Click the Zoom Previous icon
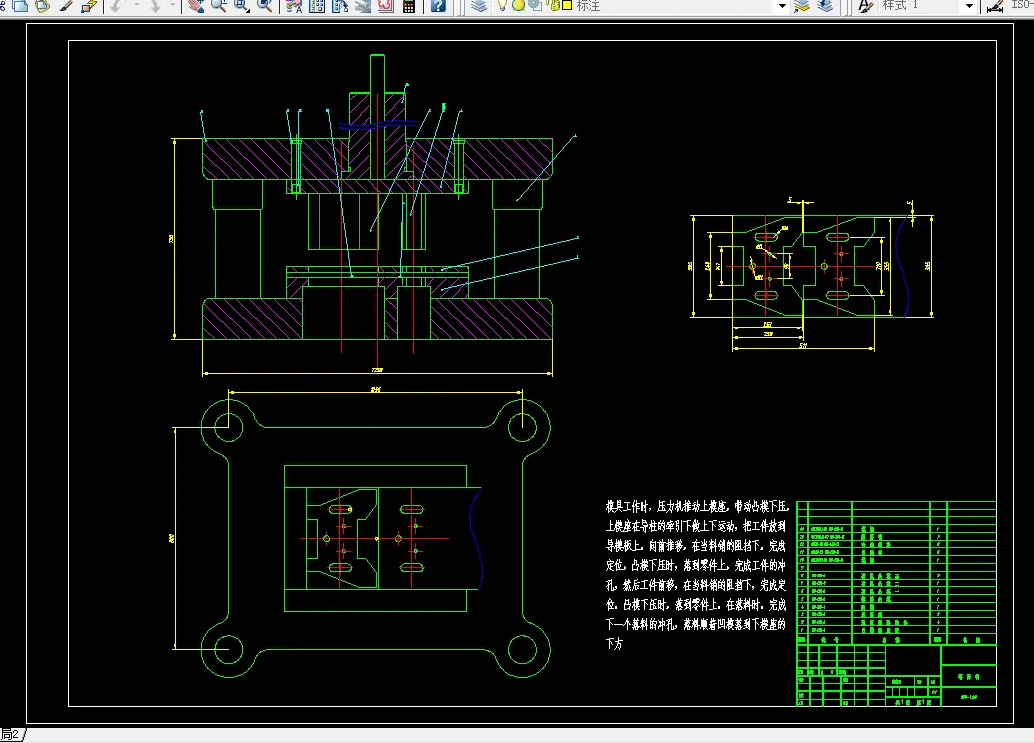 tap(265, 6)
